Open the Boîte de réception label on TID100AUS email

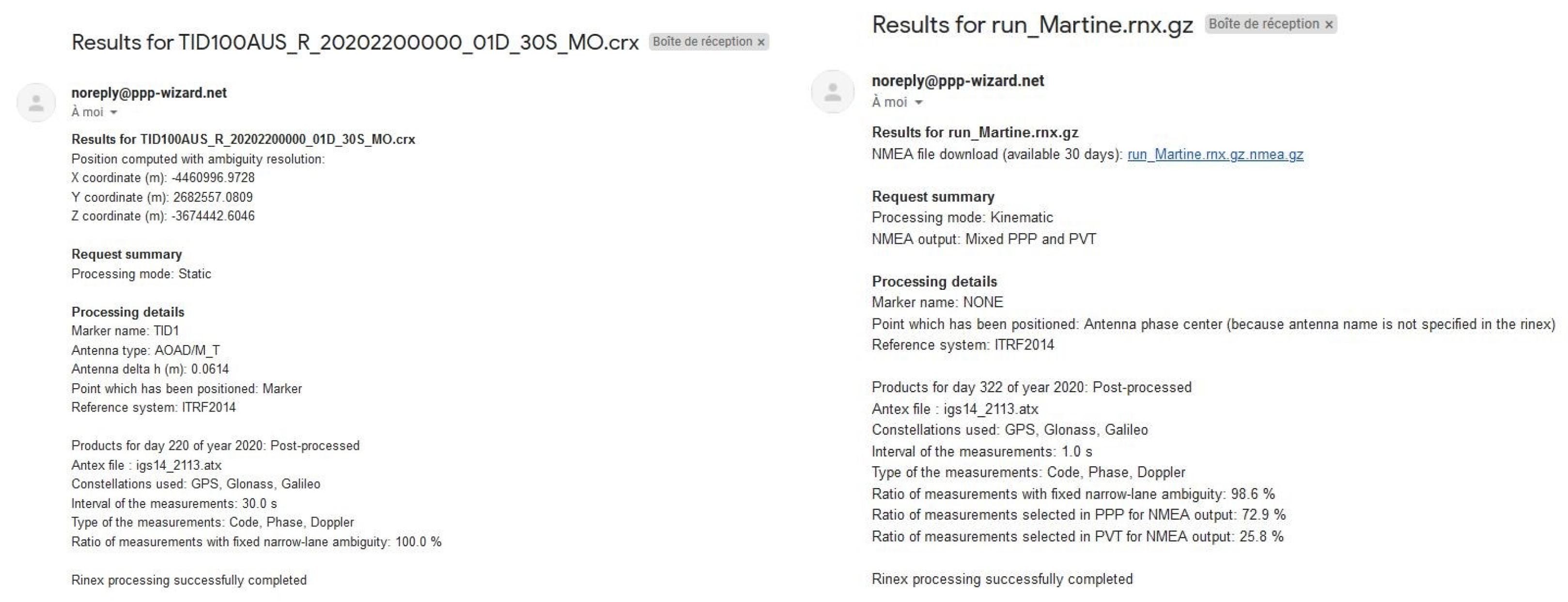[702, 41]
